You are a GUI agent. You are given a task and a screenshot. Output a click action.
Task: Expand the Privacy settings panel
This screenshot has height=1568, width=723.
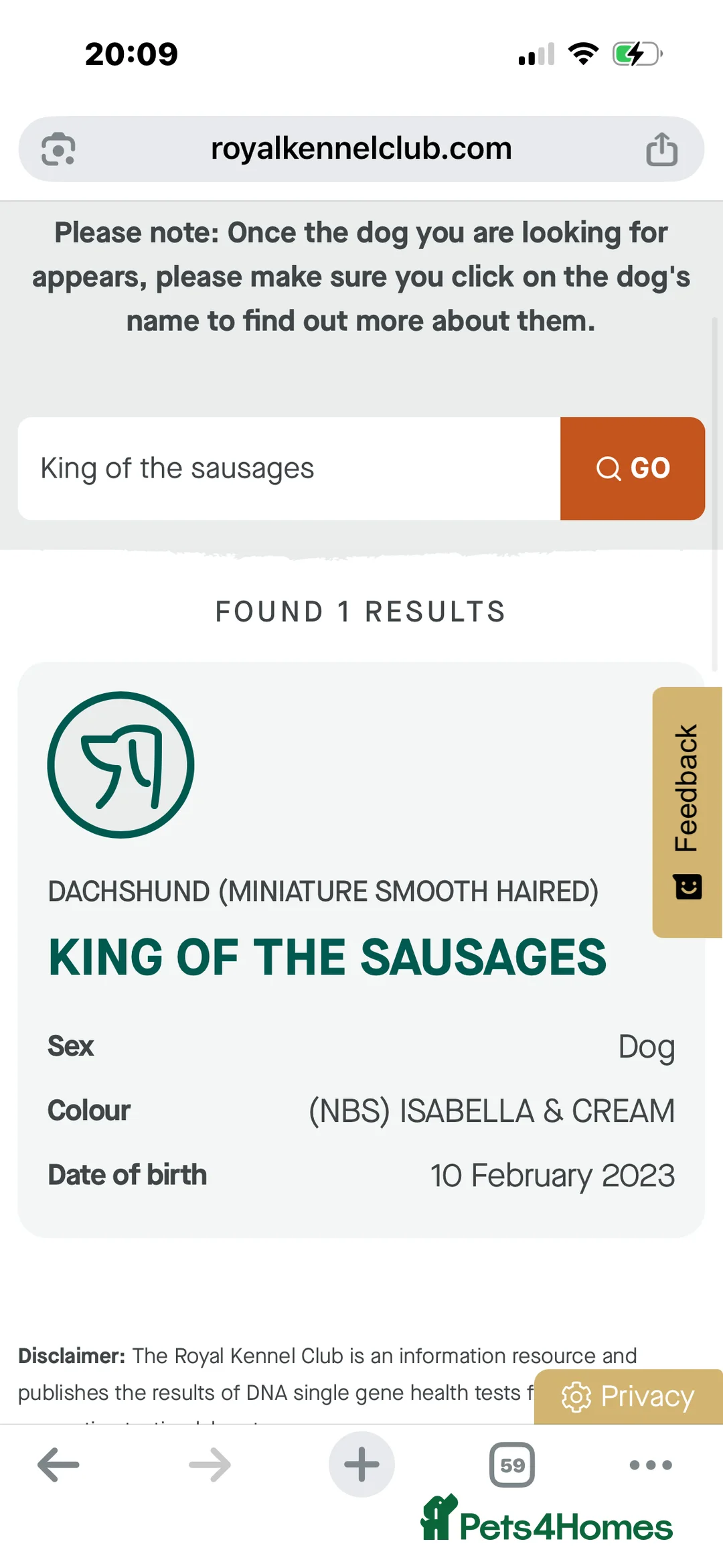[x=627, y=1397]
